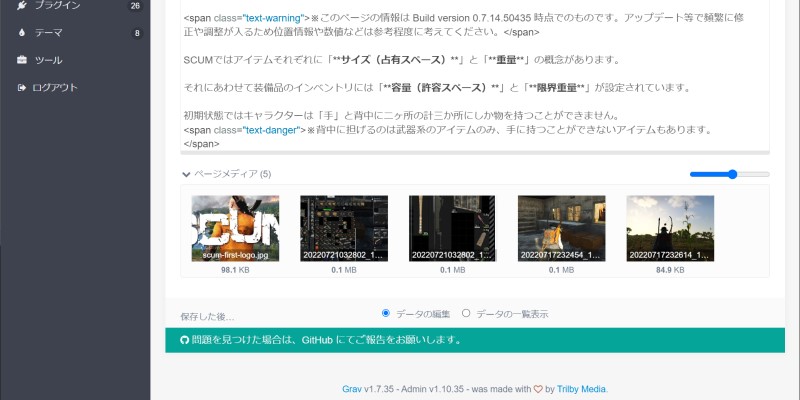Click the 98.1 KB file size label

pos(235,270)
